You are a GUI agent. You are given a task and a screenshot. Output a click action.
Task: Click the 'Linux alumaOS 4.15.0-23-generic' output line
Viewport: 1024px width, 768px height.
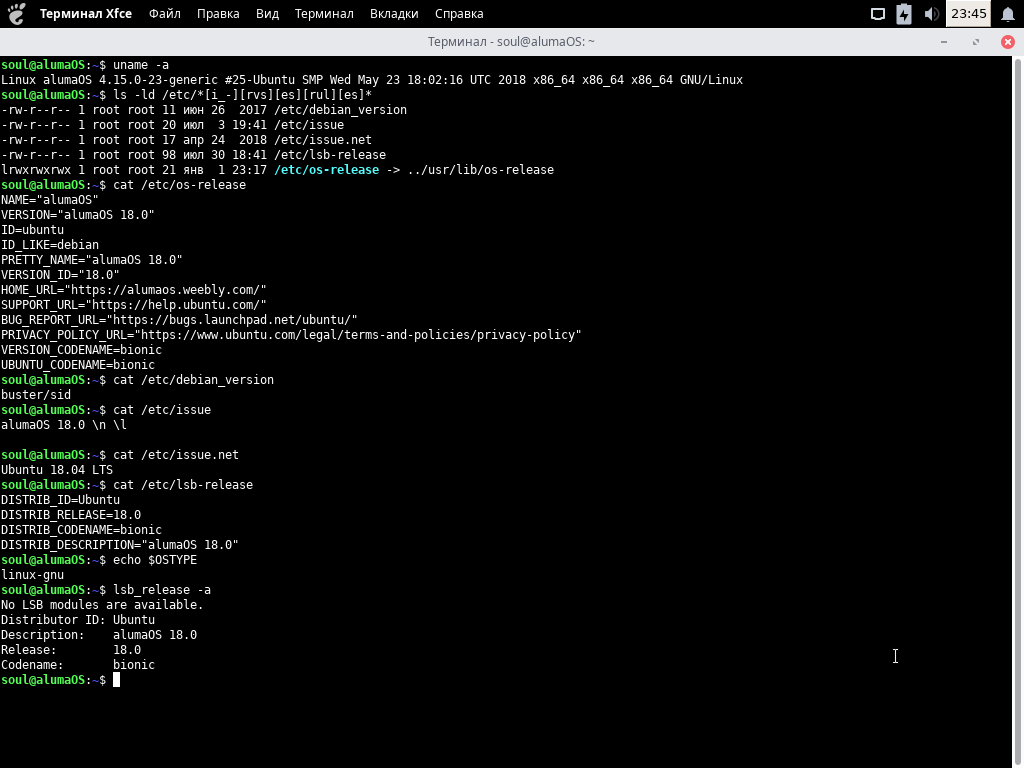click(372, 80)
